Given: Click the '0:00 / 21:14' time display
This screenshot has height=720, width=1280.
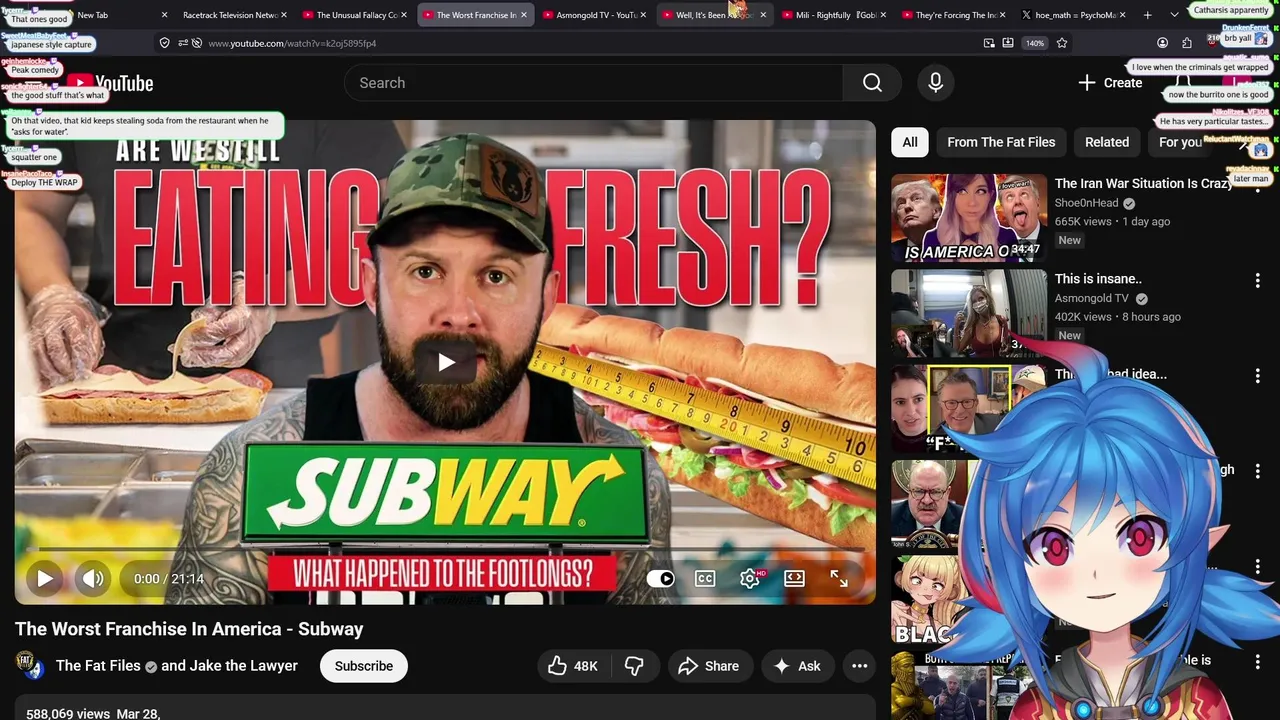Looking at the screenshot, I should tap(168, 578).
